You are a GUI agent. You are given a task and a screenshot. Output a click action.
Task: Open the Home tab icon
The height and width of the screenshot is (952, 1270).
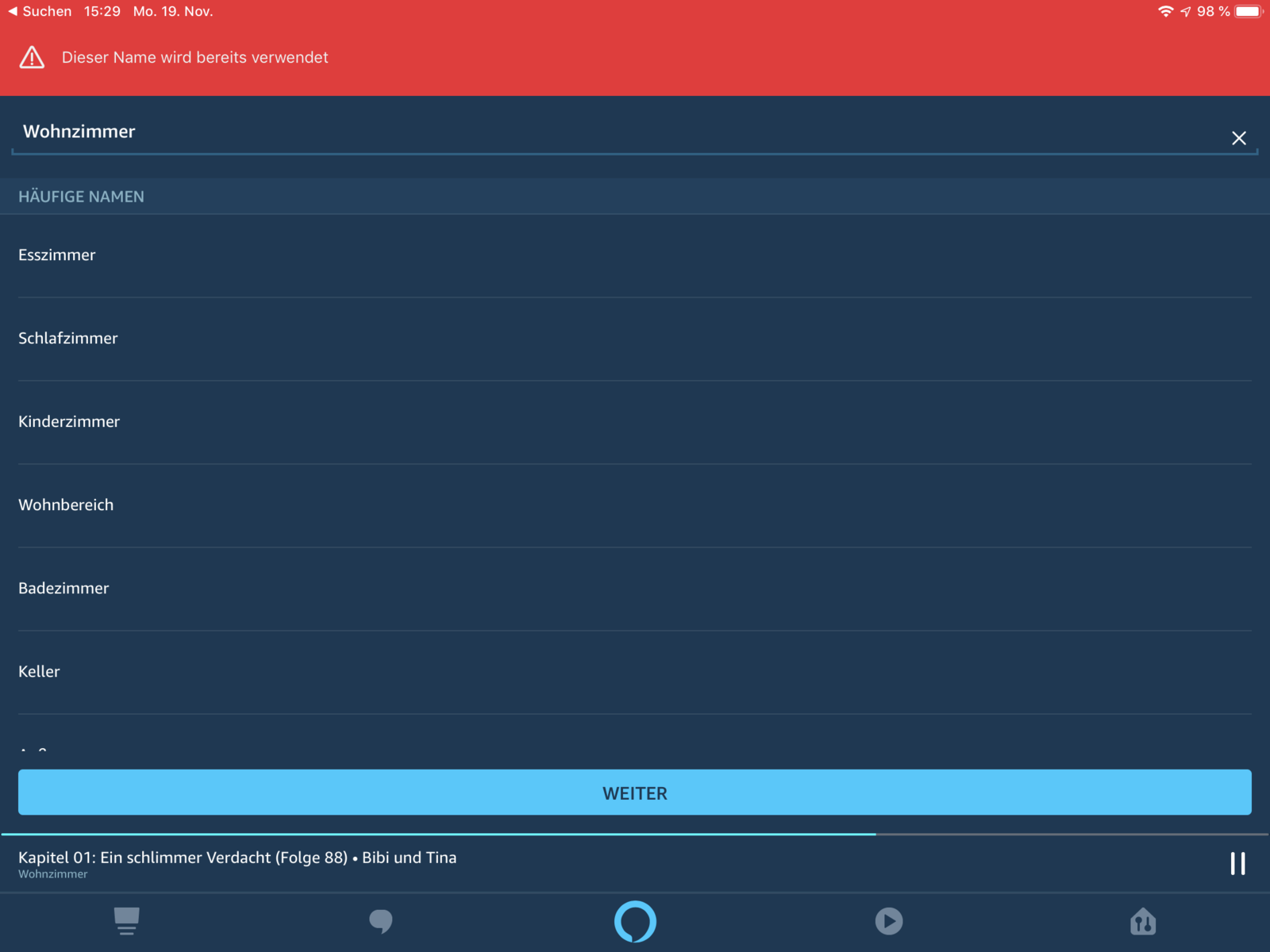click(126, 921)
